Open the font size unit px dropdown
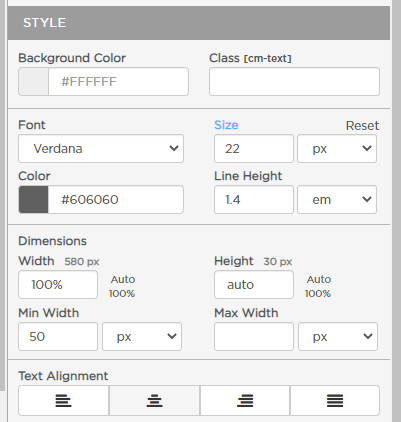The width and height of the screenshot is (401, 422). [337, 149]
